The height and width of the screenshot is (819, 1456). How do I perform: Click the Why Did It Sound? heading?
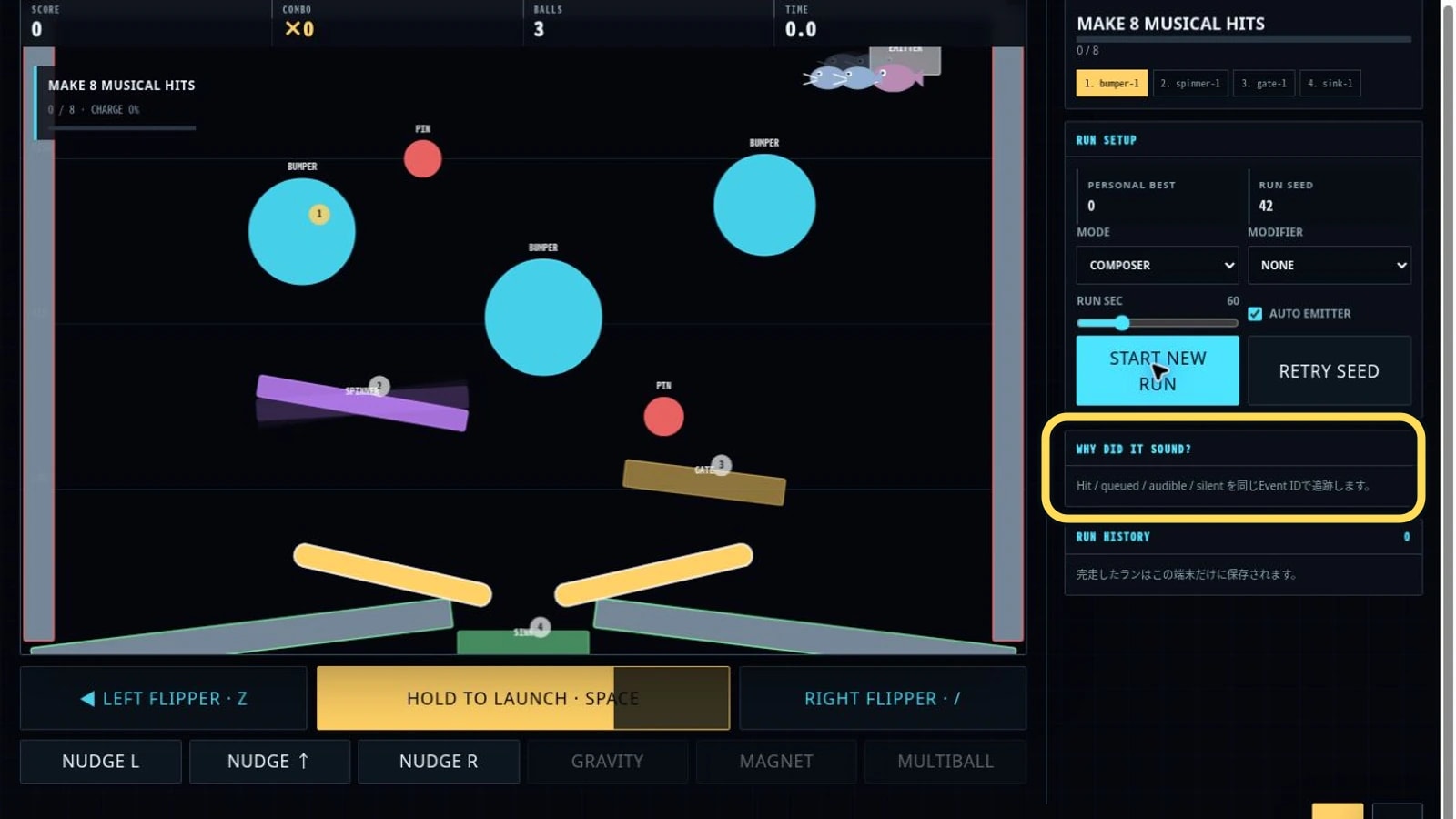[x=1133, y=449]
